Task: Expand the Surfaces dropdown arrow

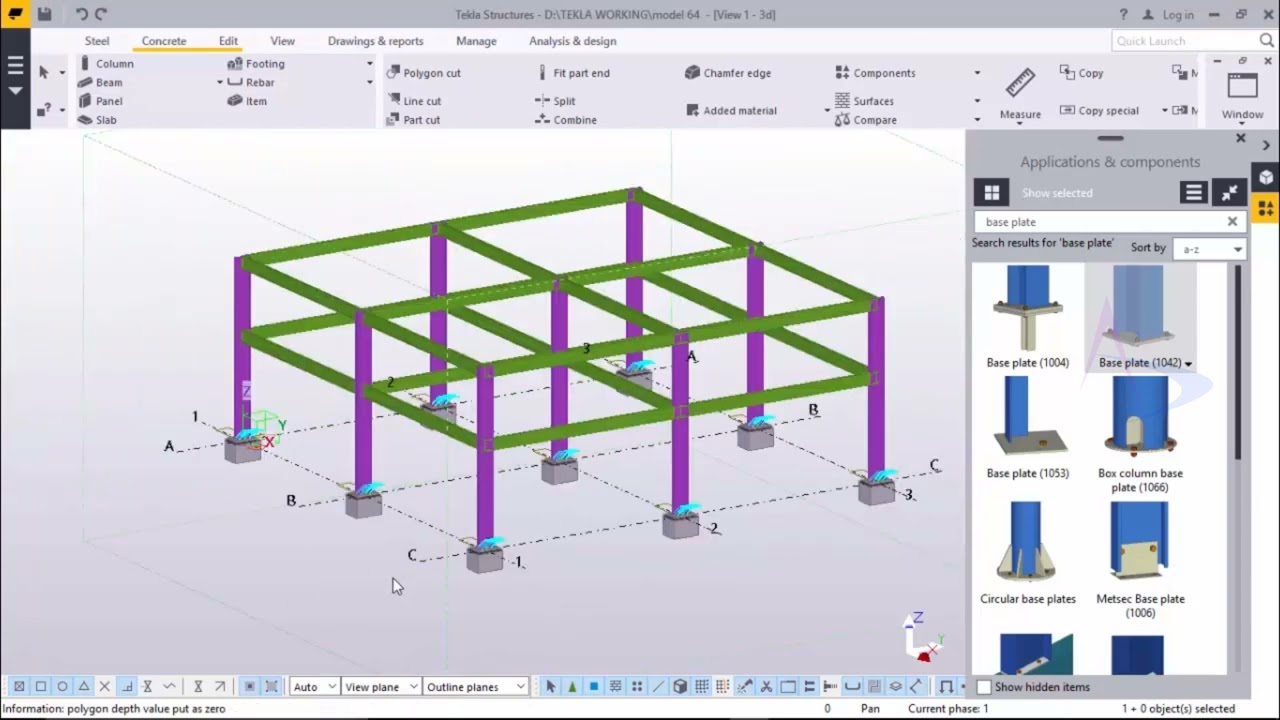Action: (977, 101)
